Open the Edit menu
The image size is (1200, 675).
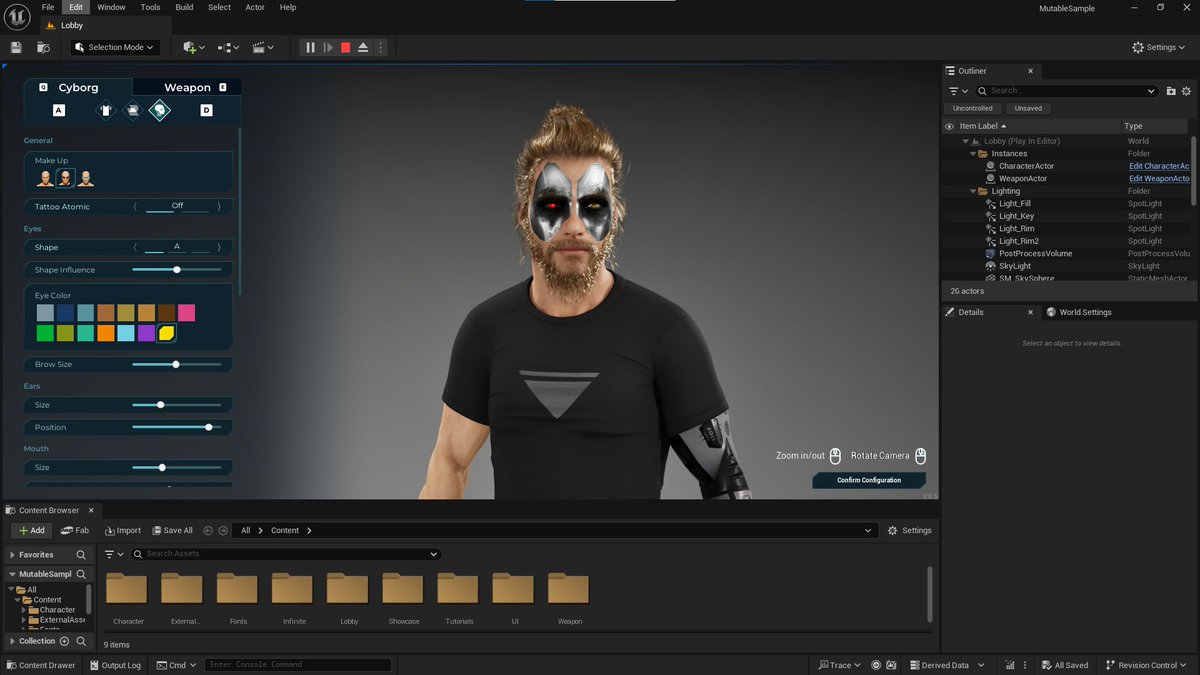coord(76,7)
